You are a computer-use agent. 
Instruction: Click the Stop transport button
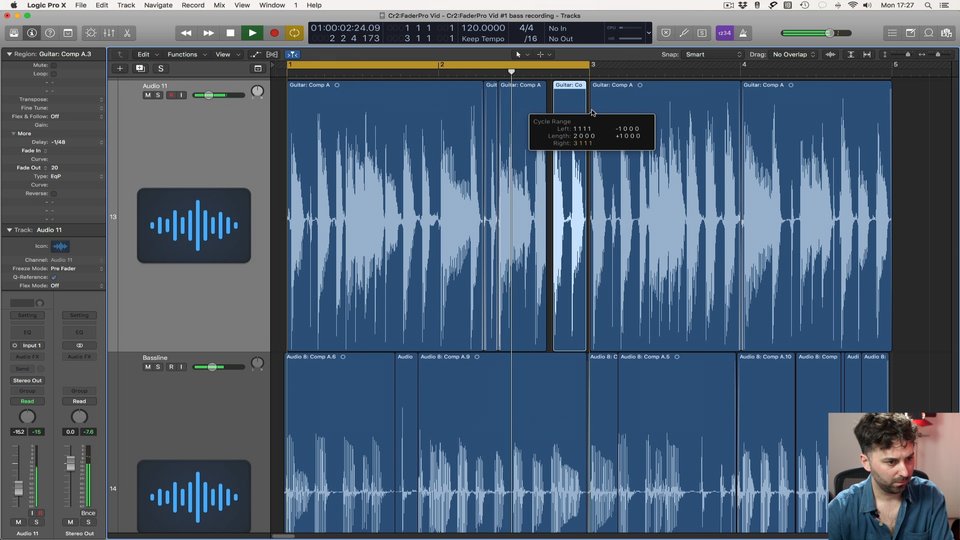click(230, 33)
